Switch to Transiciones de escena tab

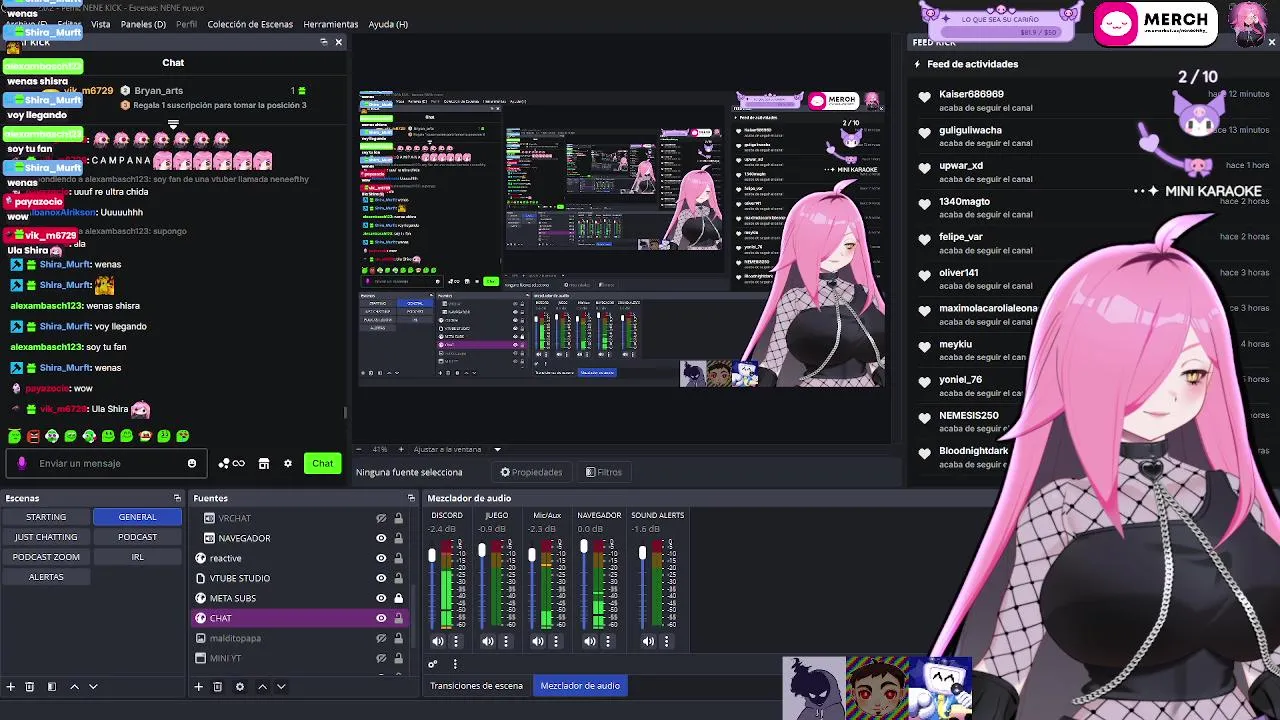pos(476,686)
